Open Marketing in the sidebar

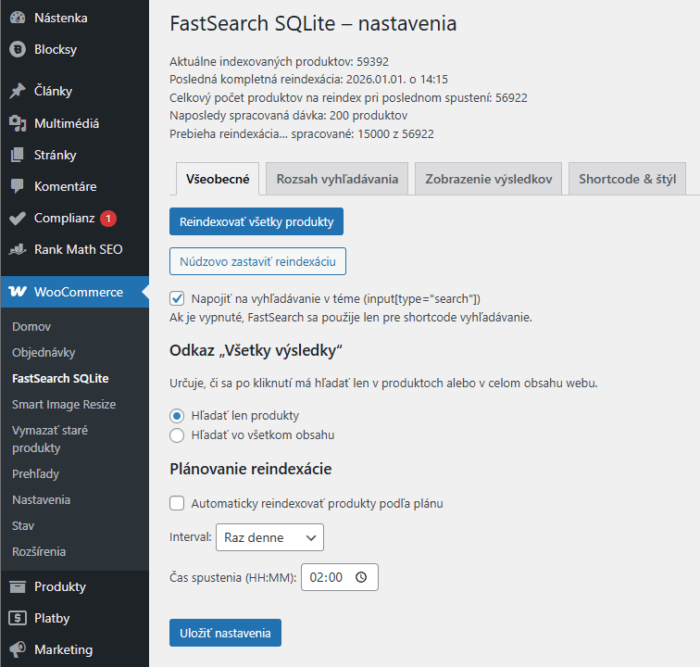tap(63, 650)
